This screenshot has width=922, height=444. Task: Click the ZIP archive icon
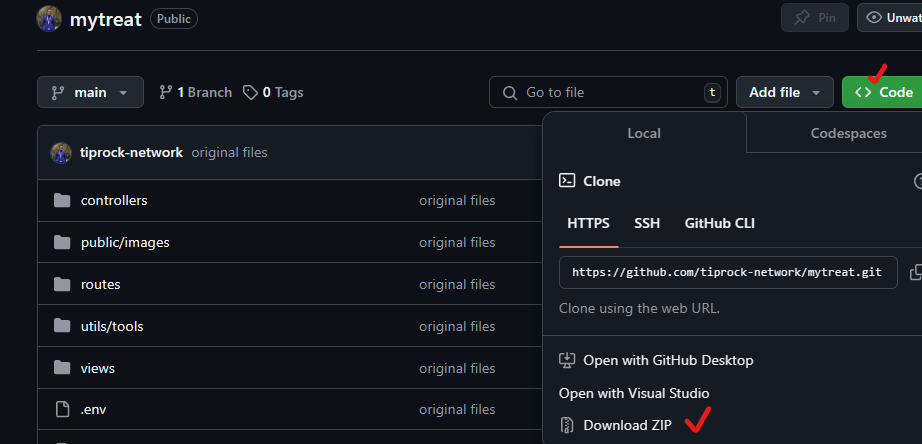(x=567, y=425)
